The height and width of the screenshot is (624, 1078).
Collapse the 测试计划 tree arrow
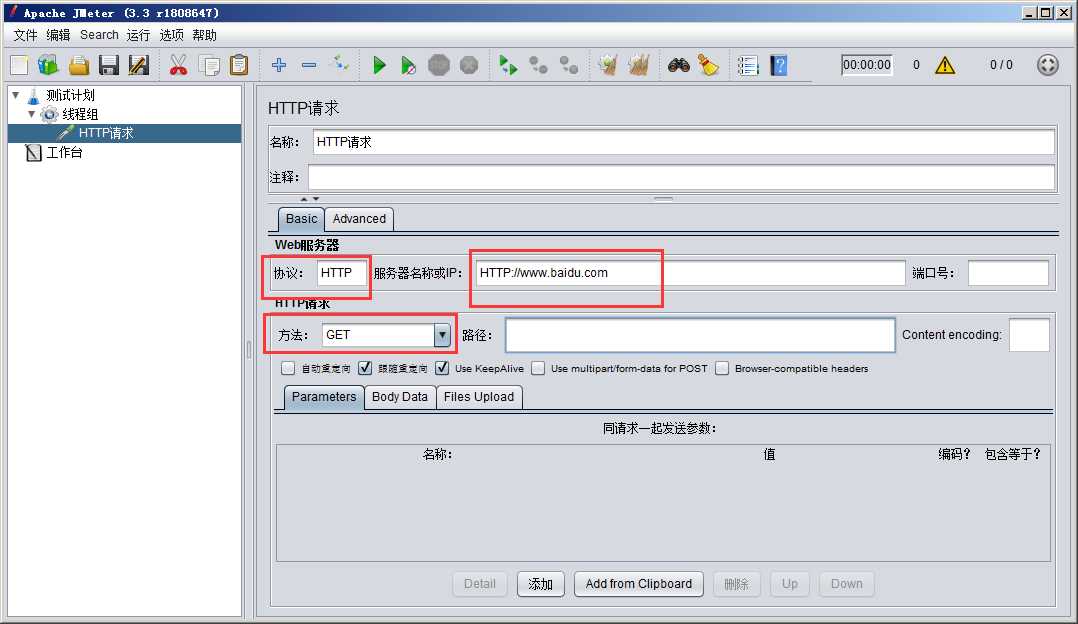point(16,95)
